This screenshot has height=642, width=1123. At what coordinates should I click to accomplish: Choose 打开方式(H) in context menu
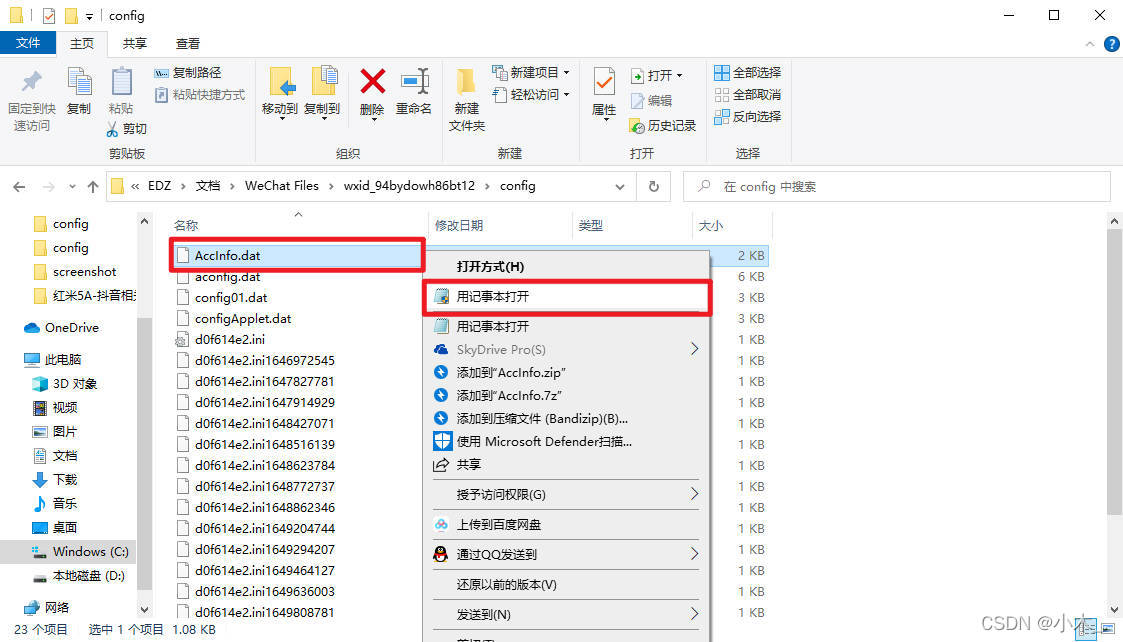(566, 267)
